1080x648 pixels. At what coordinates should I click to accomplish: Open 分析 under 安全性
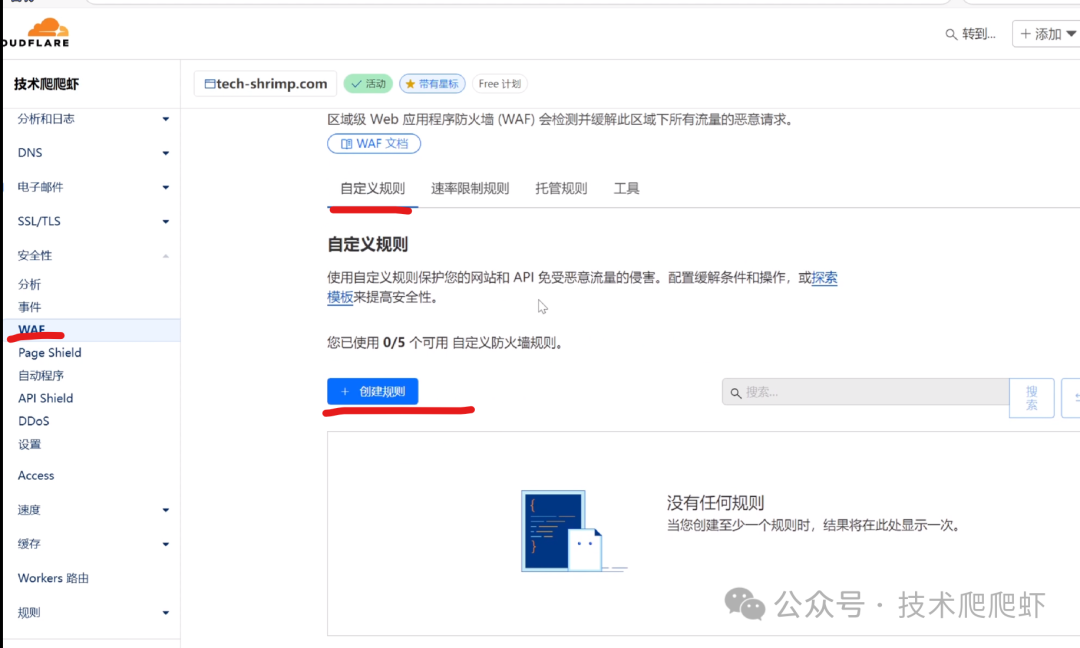[30, 284]
